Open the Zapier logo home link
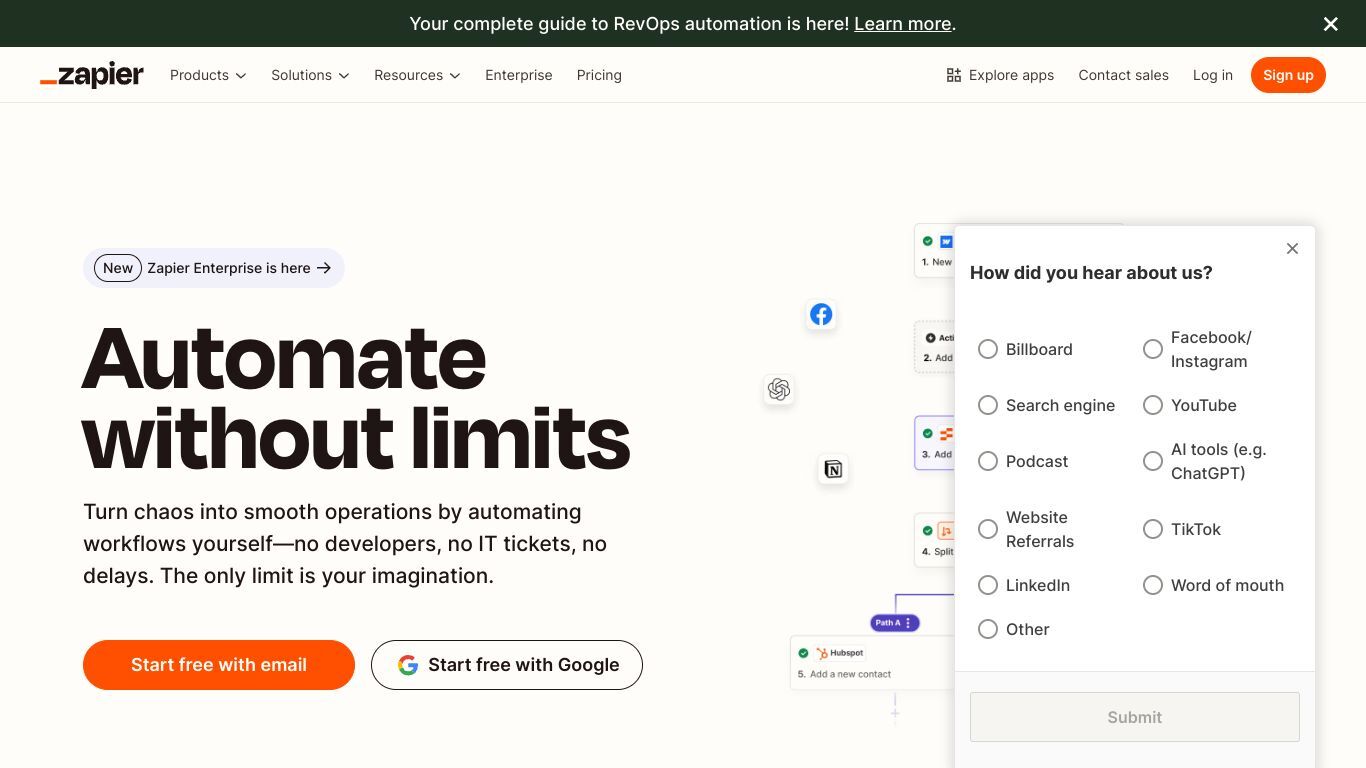 point(92,75)
